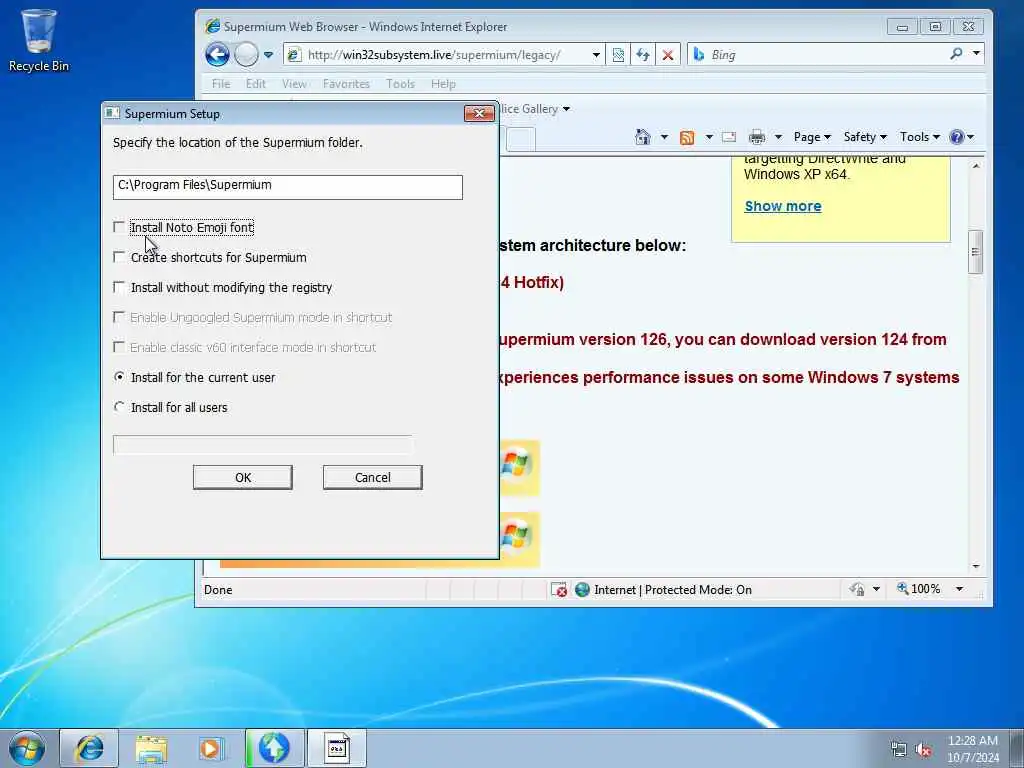Image resolution: width=1024 pixels, height=768 pixels.
Task: Toggle the Compatibility View icon
Action: [x=618, y=55]
